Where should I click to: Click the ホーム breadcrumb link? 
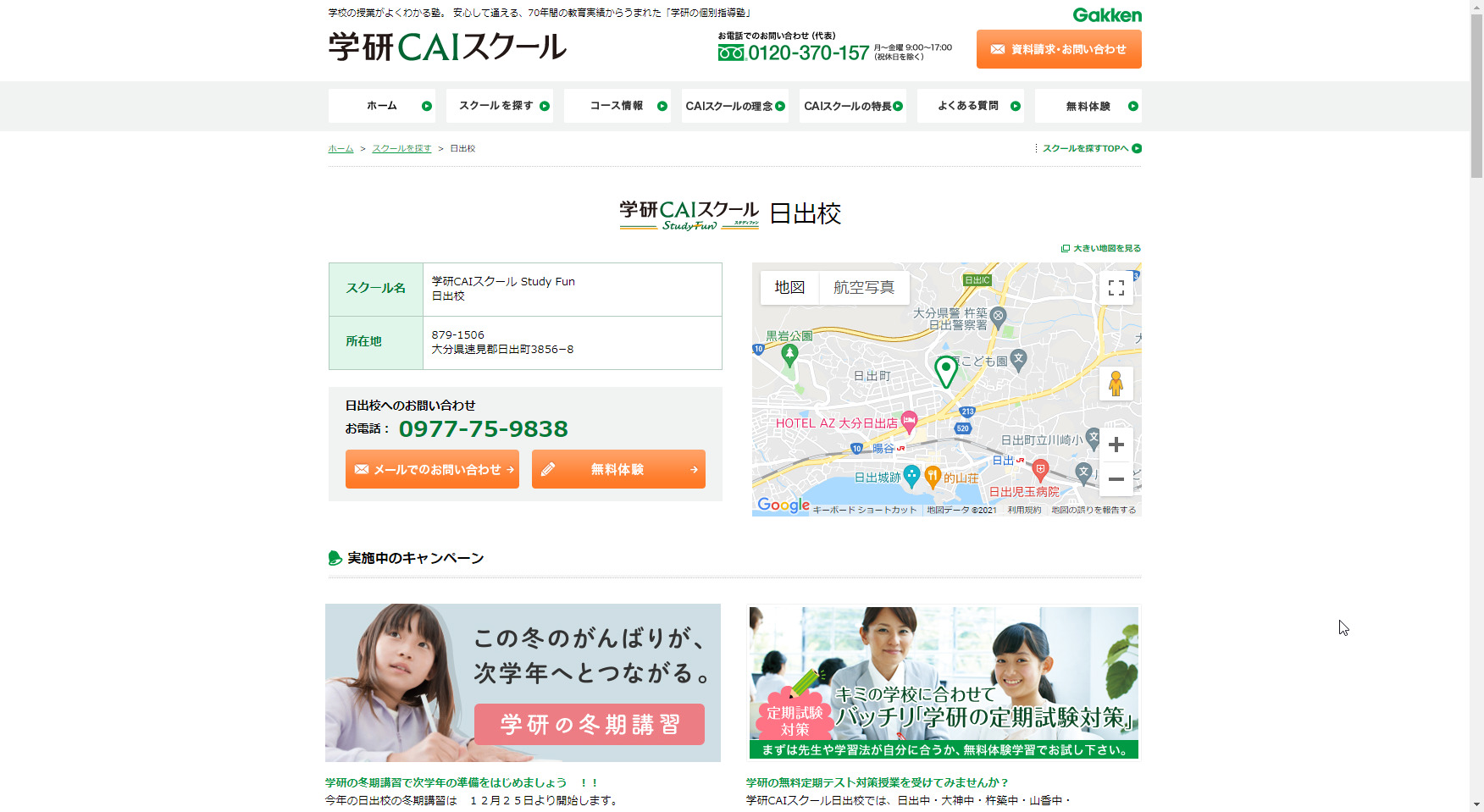click(341, 148)
